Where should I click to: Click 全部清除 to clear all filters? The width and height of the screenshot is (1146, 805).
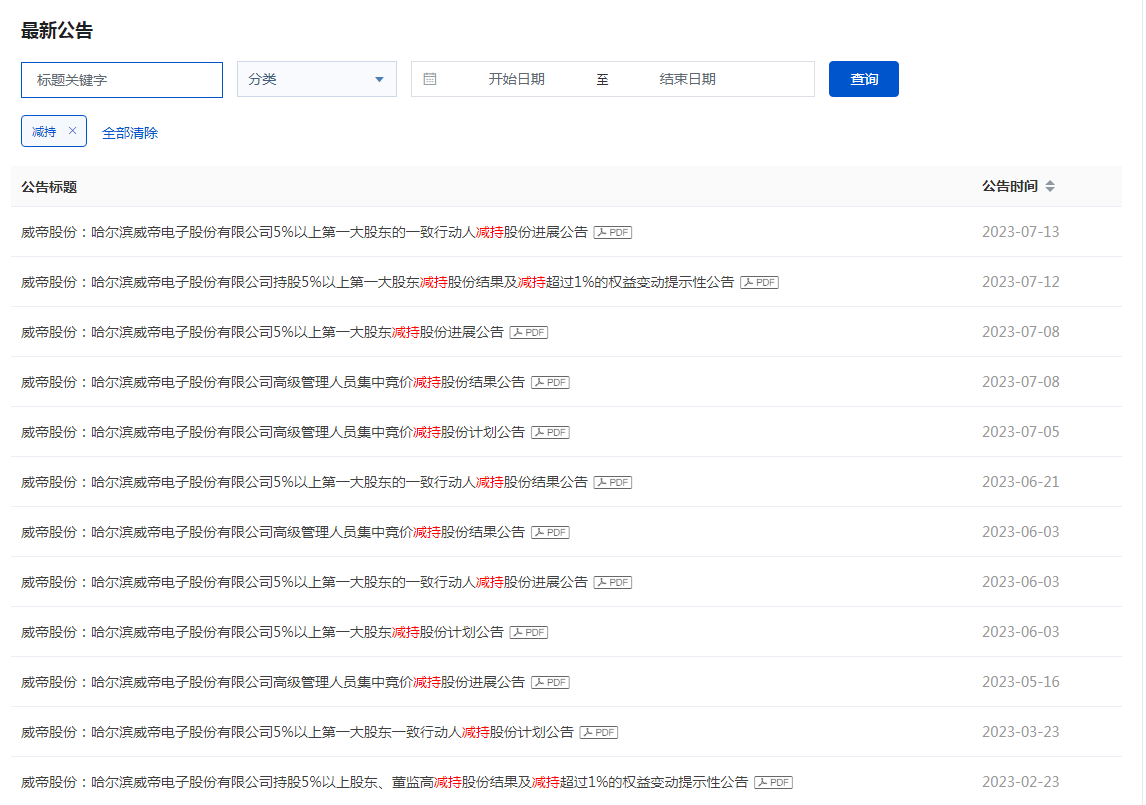(x=130, y=132)
